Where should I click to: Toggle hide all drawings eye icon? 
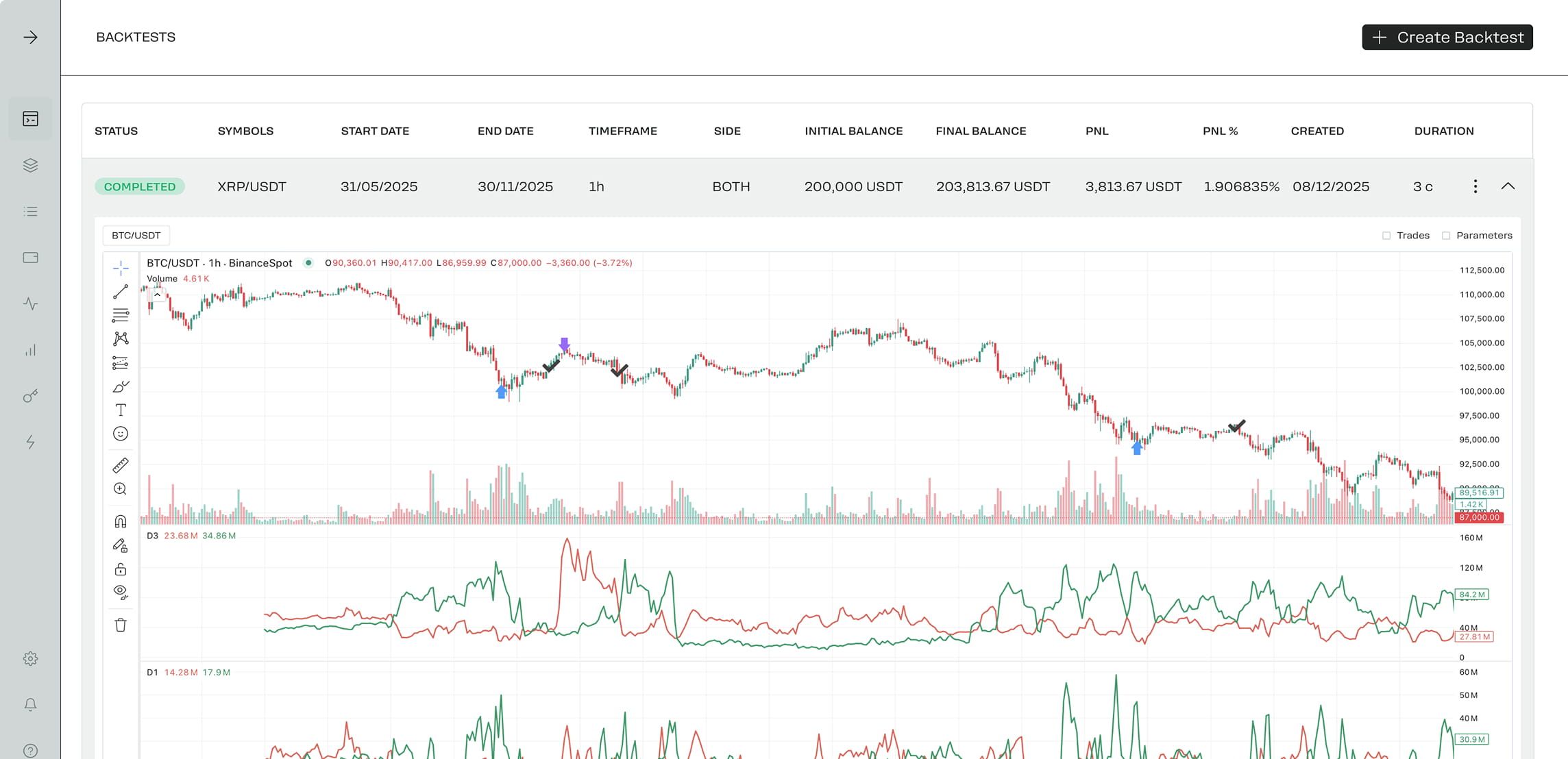pos(121,592)
